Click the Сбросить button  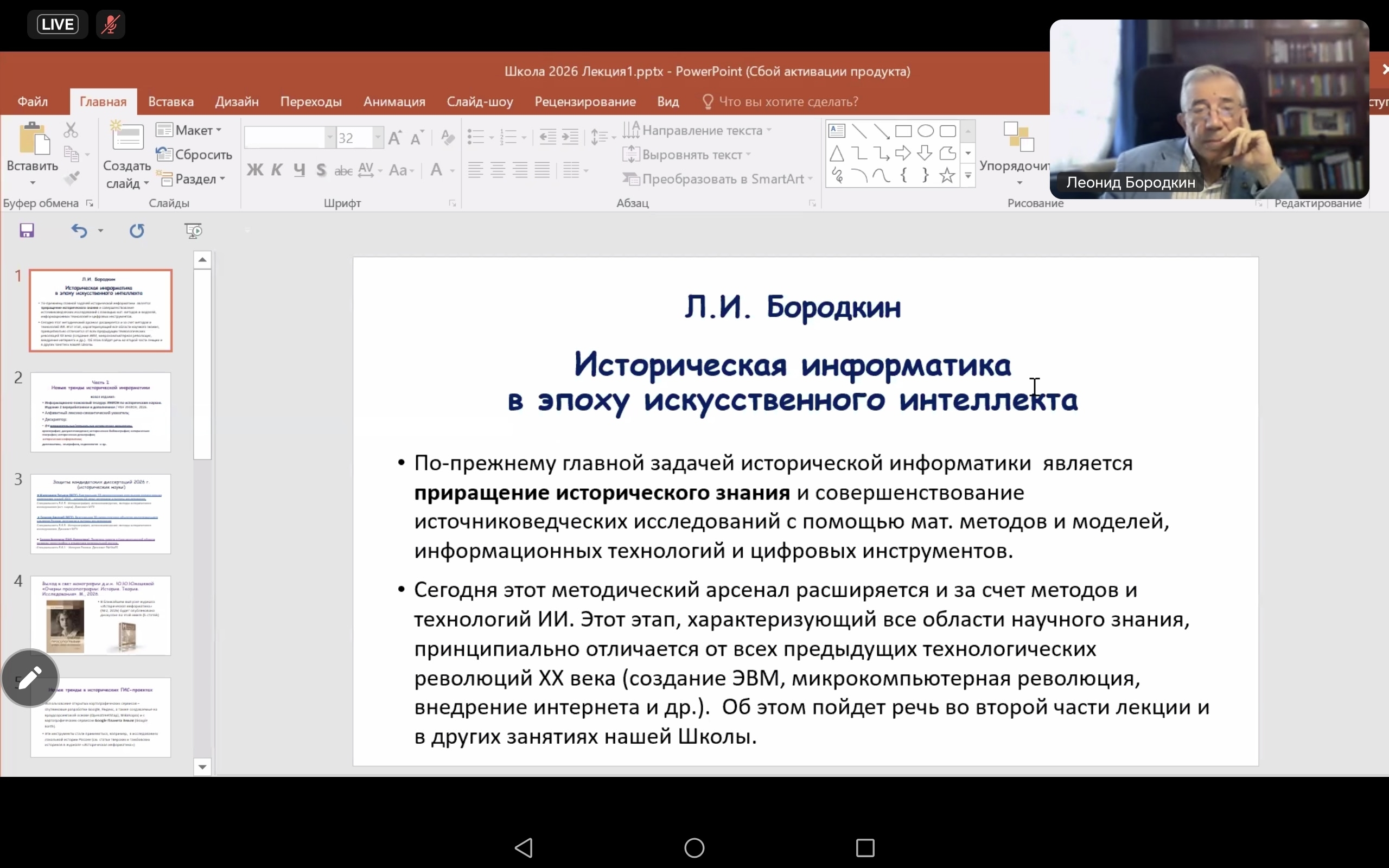point(194,155)
